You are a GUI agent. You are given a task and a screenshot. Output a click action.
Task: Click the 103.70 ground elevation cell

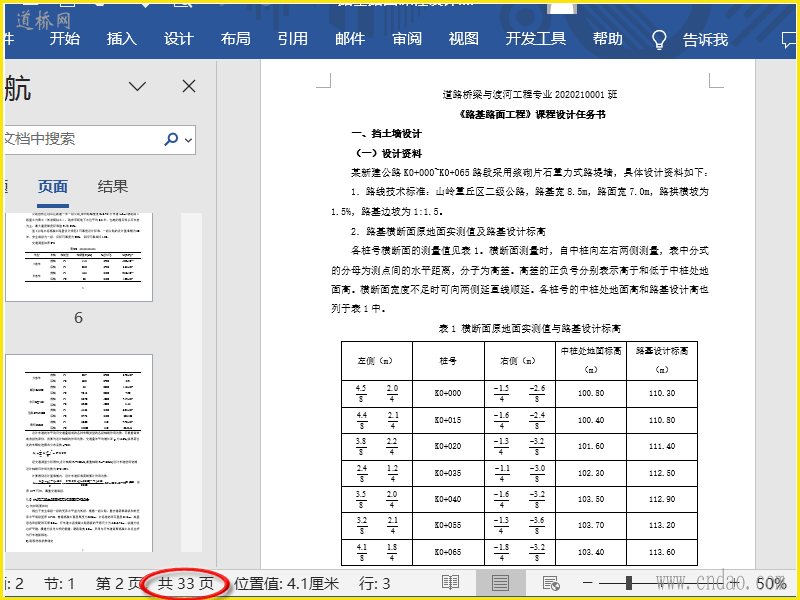pos(591,525)
